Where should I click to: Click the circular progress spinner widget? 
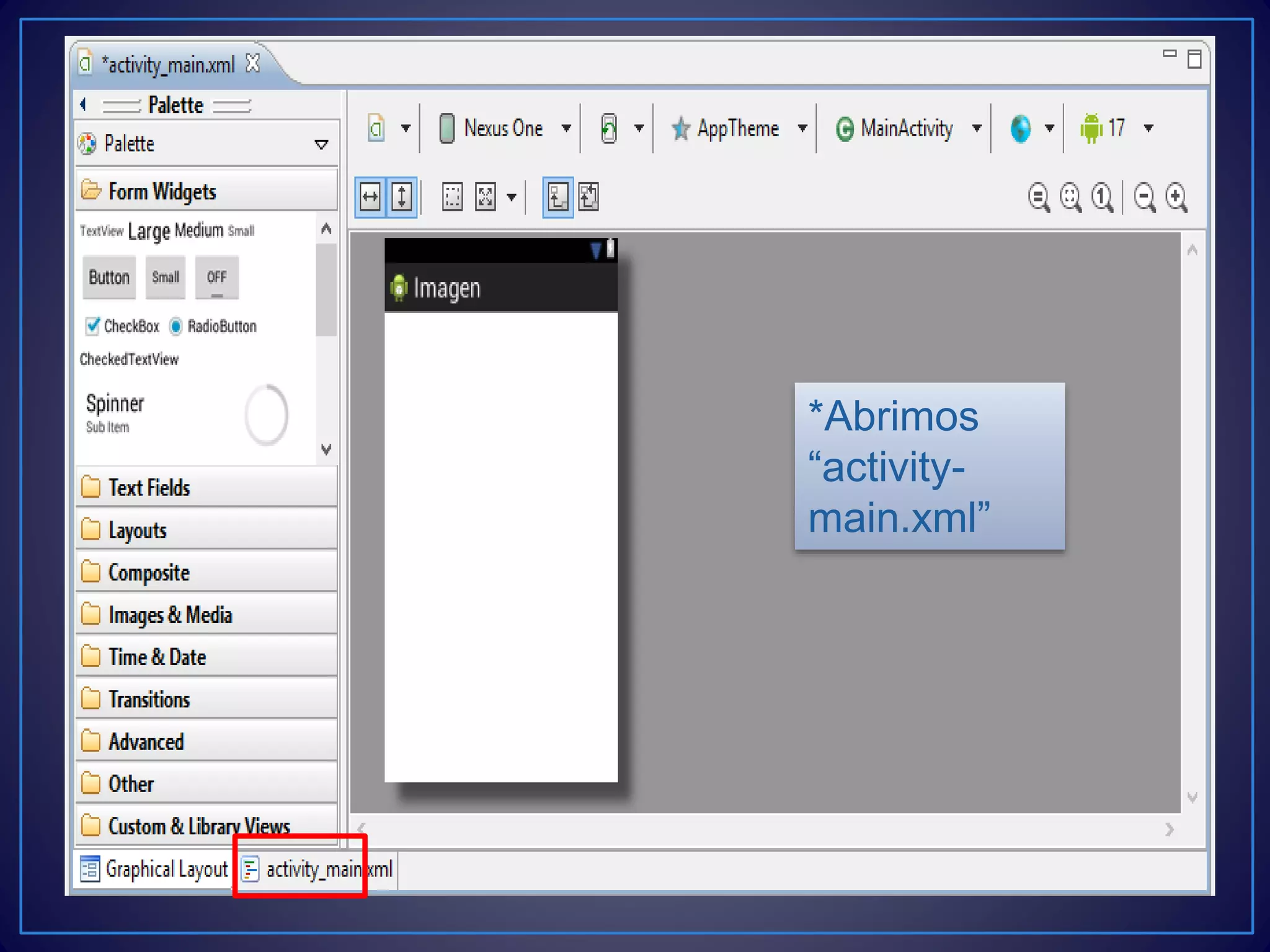pos(267,415)
